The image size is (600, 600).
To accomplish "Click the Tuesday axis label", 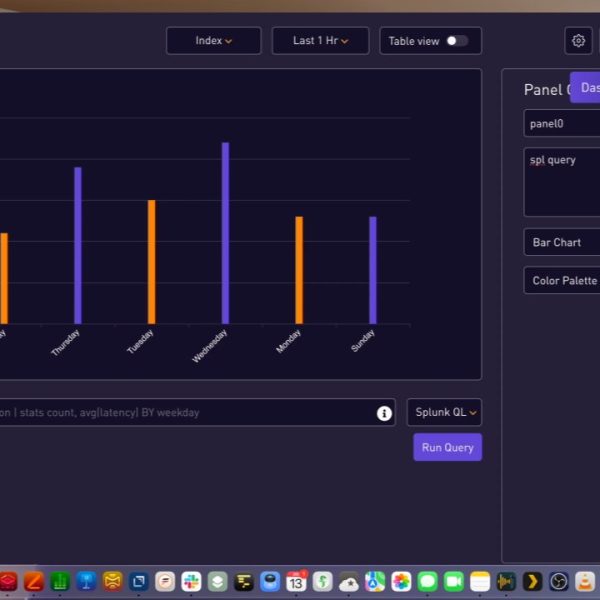I will click(x=140, y=341).
